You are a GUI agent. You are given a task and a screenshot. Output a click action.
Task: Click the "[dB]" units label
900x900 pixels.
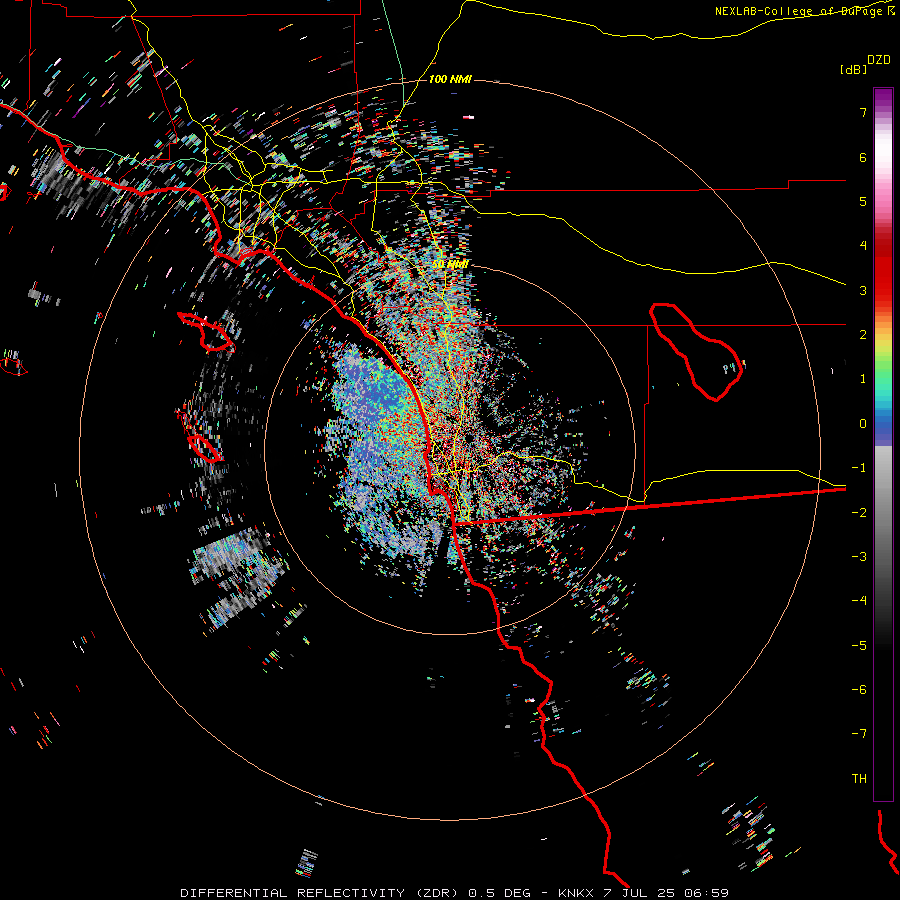[853, 69]
